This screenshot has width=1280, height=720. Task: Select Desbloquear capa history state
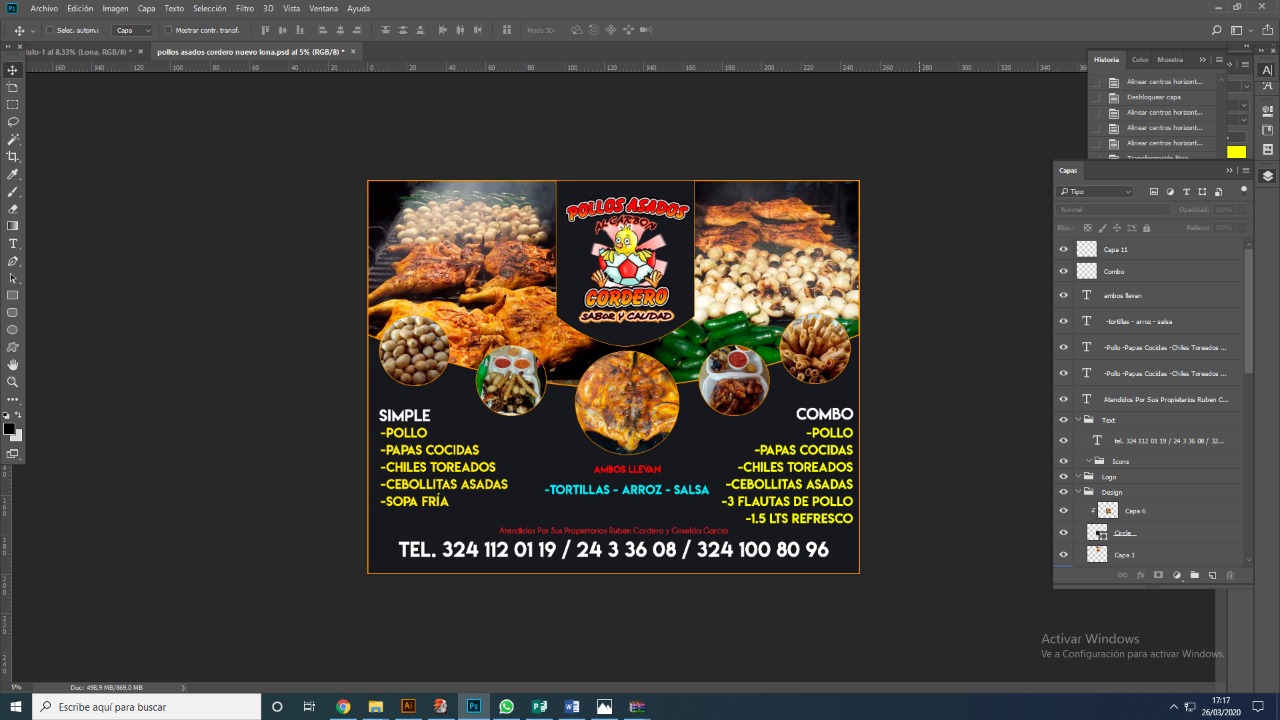point(1154,97)
